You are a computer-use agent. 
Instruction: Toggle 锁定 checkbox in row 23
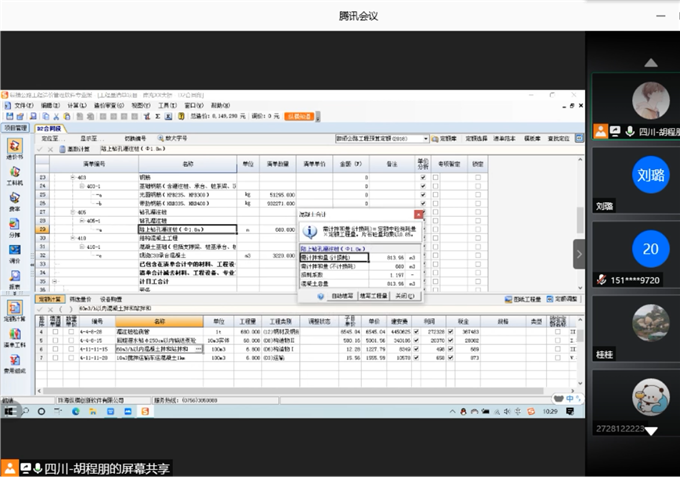point(478,177)
